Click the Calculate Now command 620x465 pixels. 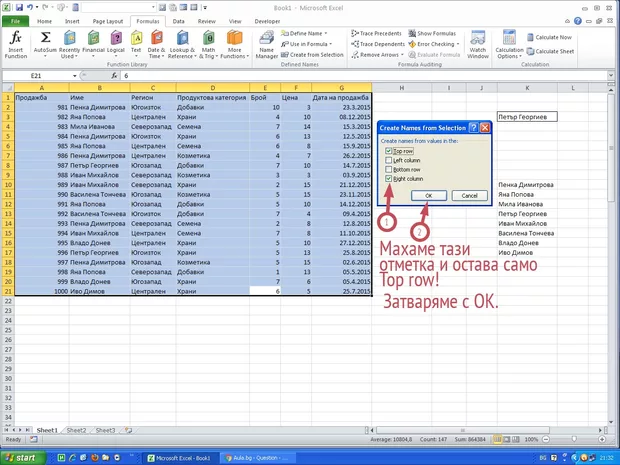(552, 36)
